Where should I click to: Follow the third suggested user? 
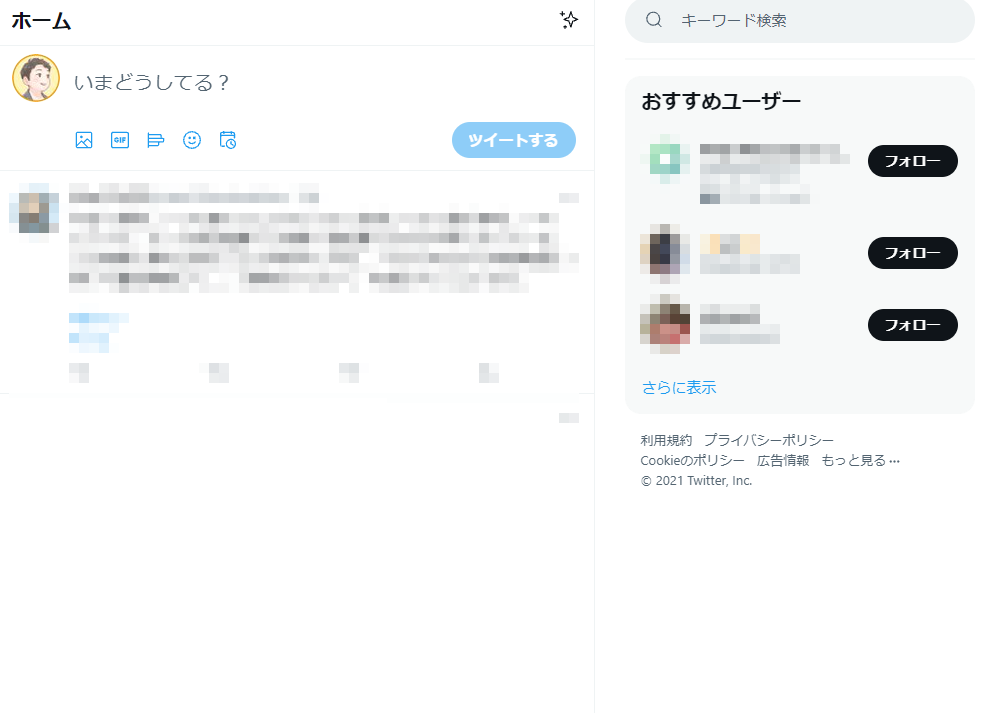tap(913, 325)
